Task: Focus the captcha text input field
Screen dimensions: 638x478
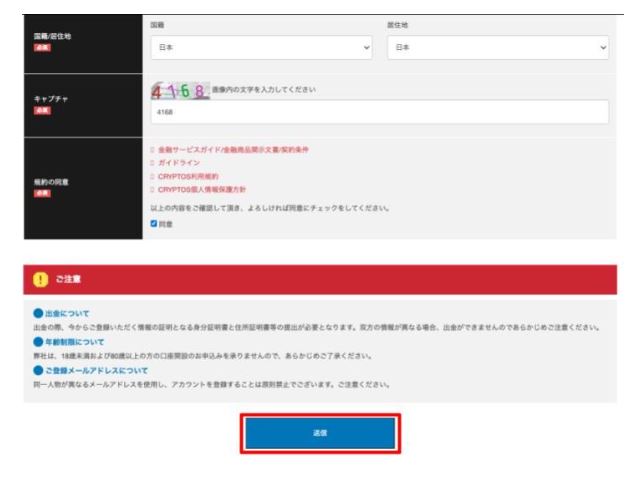Action: pos(378,114)
